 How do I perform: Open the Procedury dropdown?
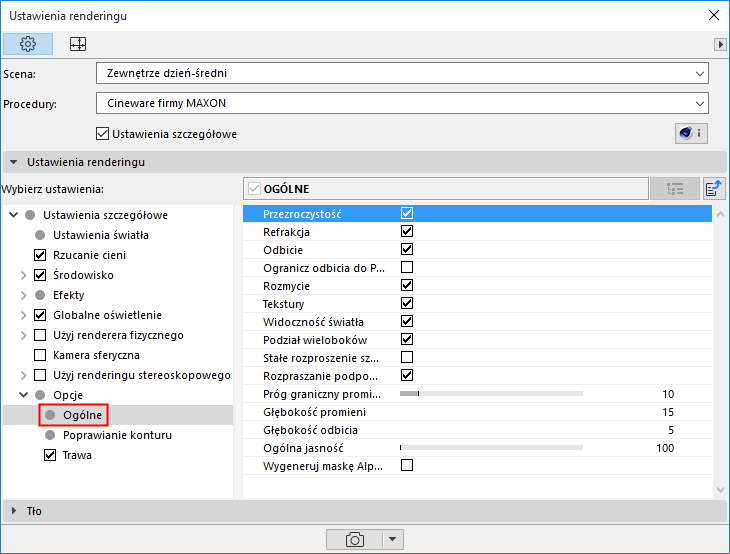pyautogui.click(x=402, y=103)
